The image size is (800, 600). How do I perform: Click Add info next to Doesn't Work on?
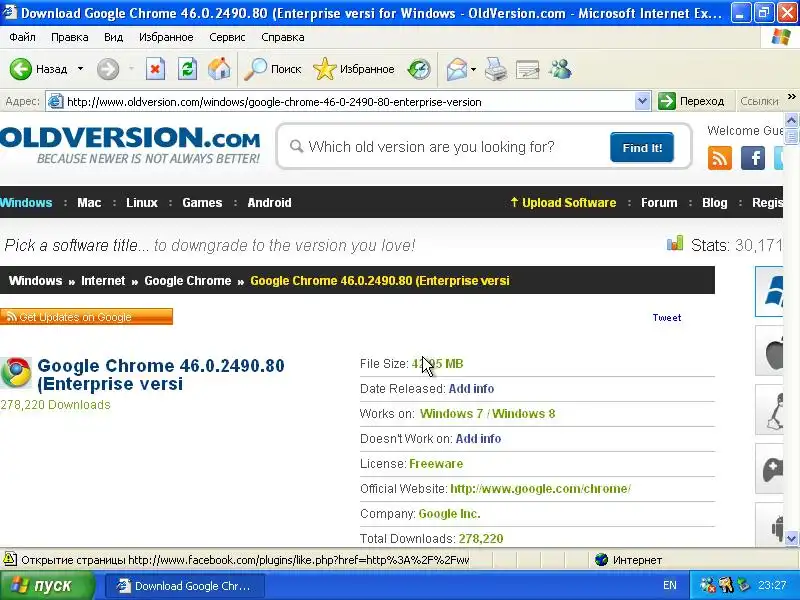click(478, 439)
